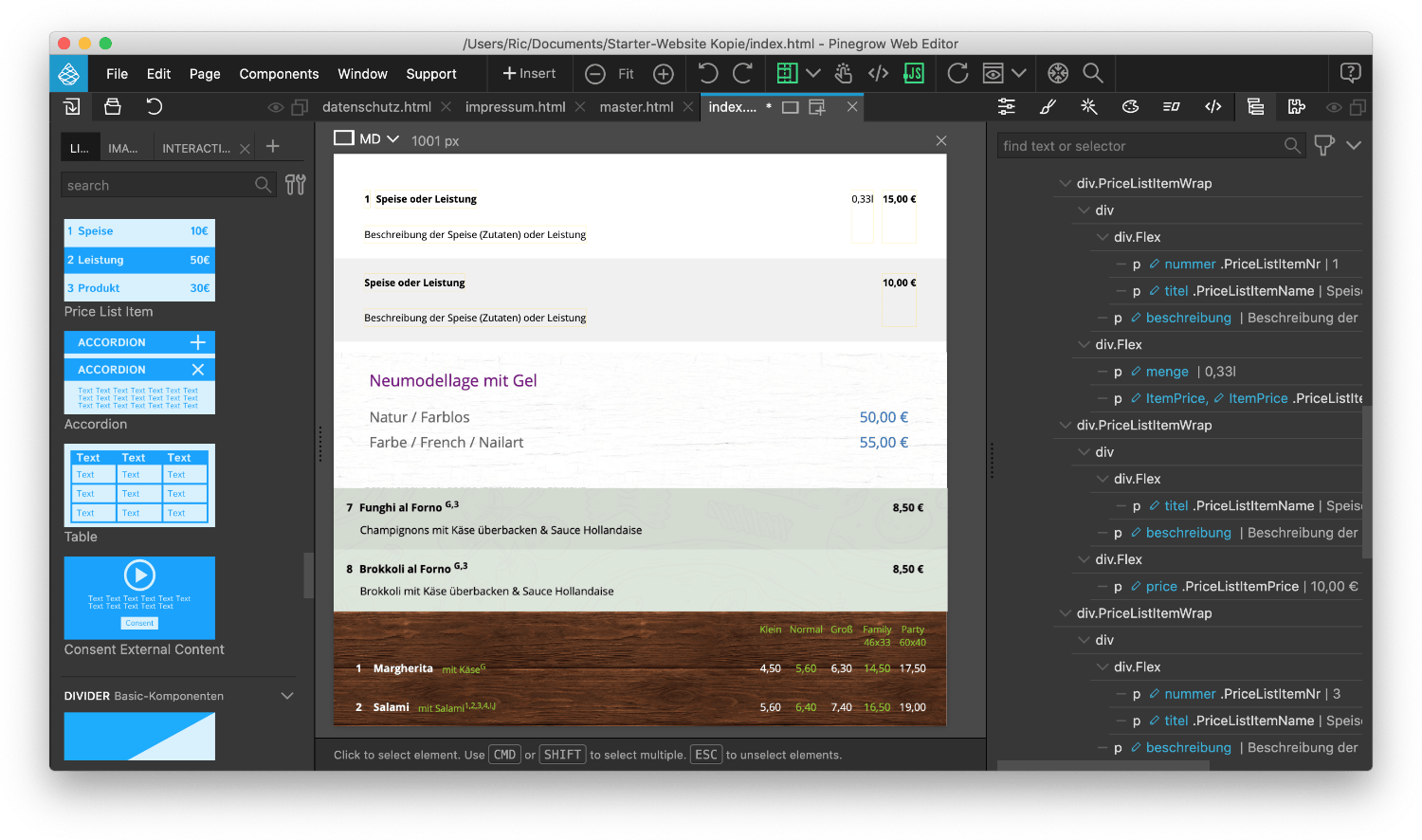Select the Price List Item component thumbnail
This screenshot has width=1422, height=840.
coord(139,261)
